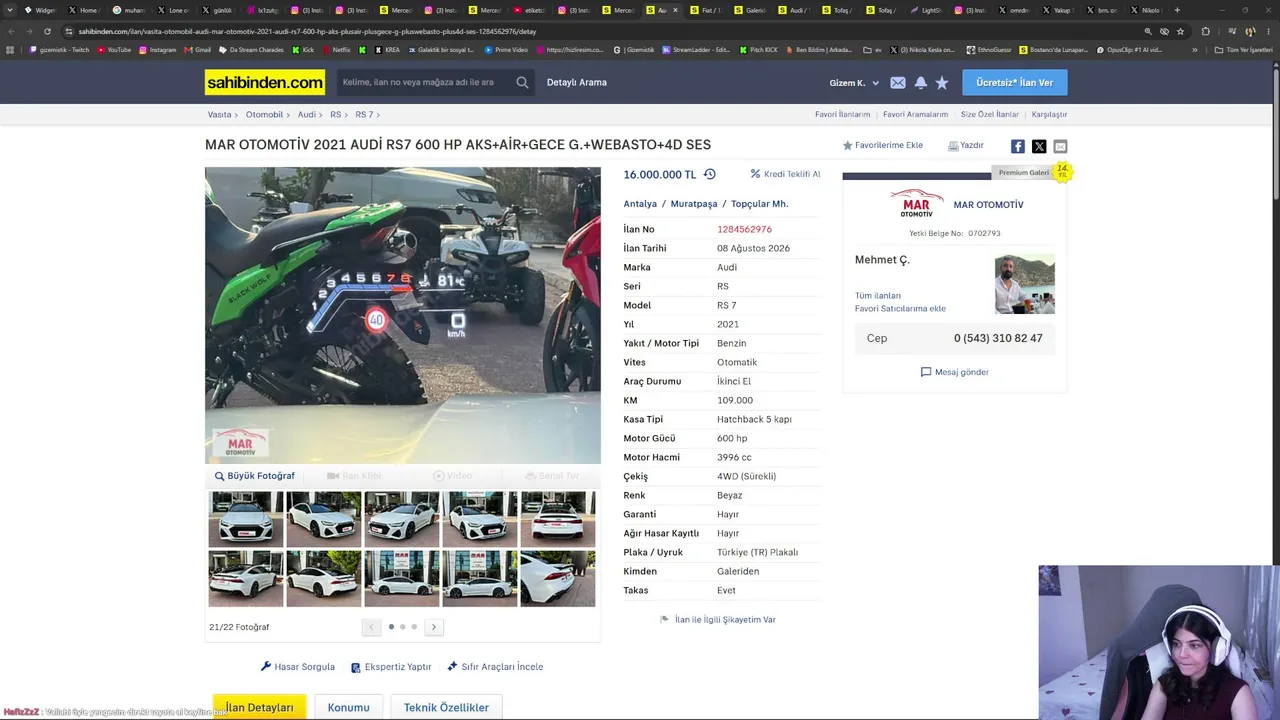This screenshot has height=720, width=1280.
Task: Click Favorilerime Ekle to favorite the listing
Action: pyautogui.click(x=882, y=146)
